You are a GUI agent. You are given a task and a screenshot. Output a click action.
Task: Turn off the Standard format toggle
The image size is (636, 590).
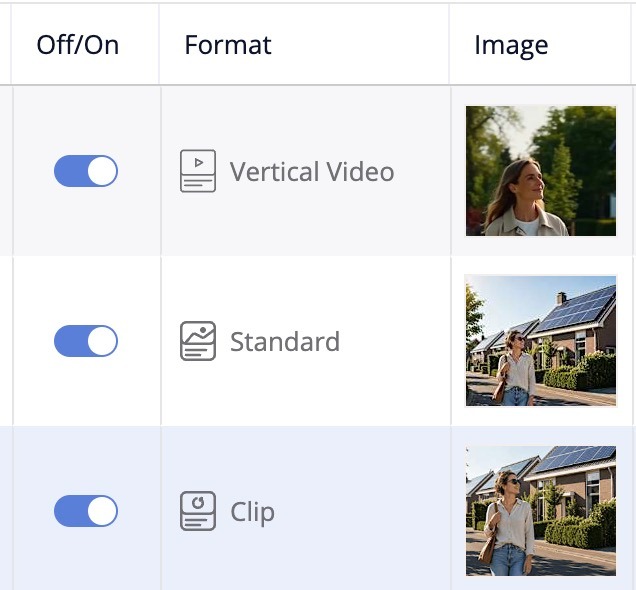tap(86, 341)
